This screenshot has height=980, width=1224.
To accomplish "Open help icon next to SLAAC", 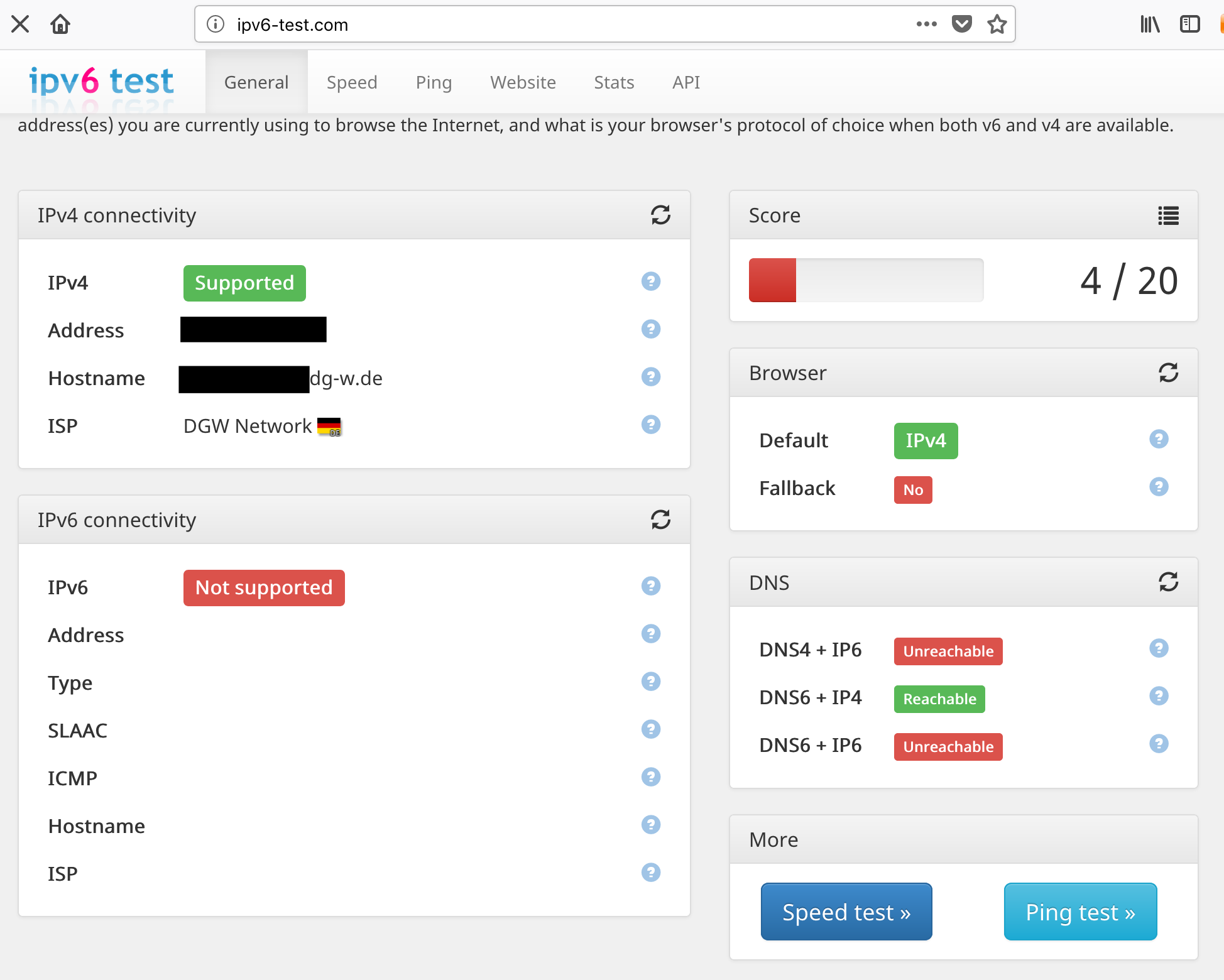I will (651, 729).
